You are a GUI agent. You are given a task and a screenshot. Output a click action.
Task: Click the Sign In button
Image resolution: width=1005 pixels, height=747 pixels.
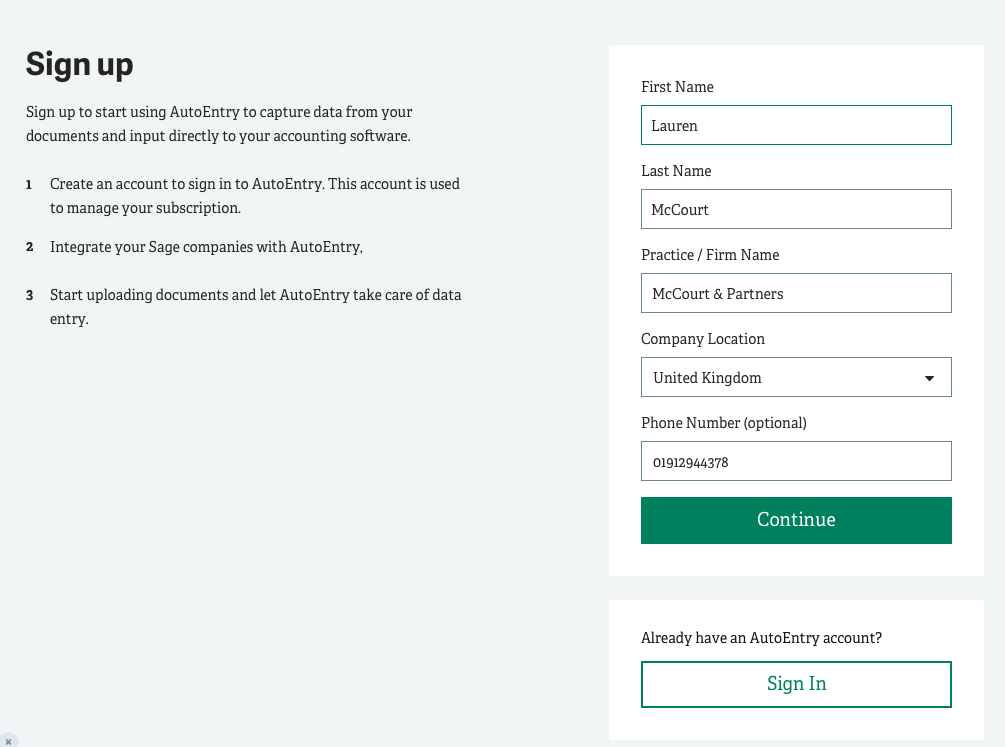pyautogui.click(x=795, y=684)
